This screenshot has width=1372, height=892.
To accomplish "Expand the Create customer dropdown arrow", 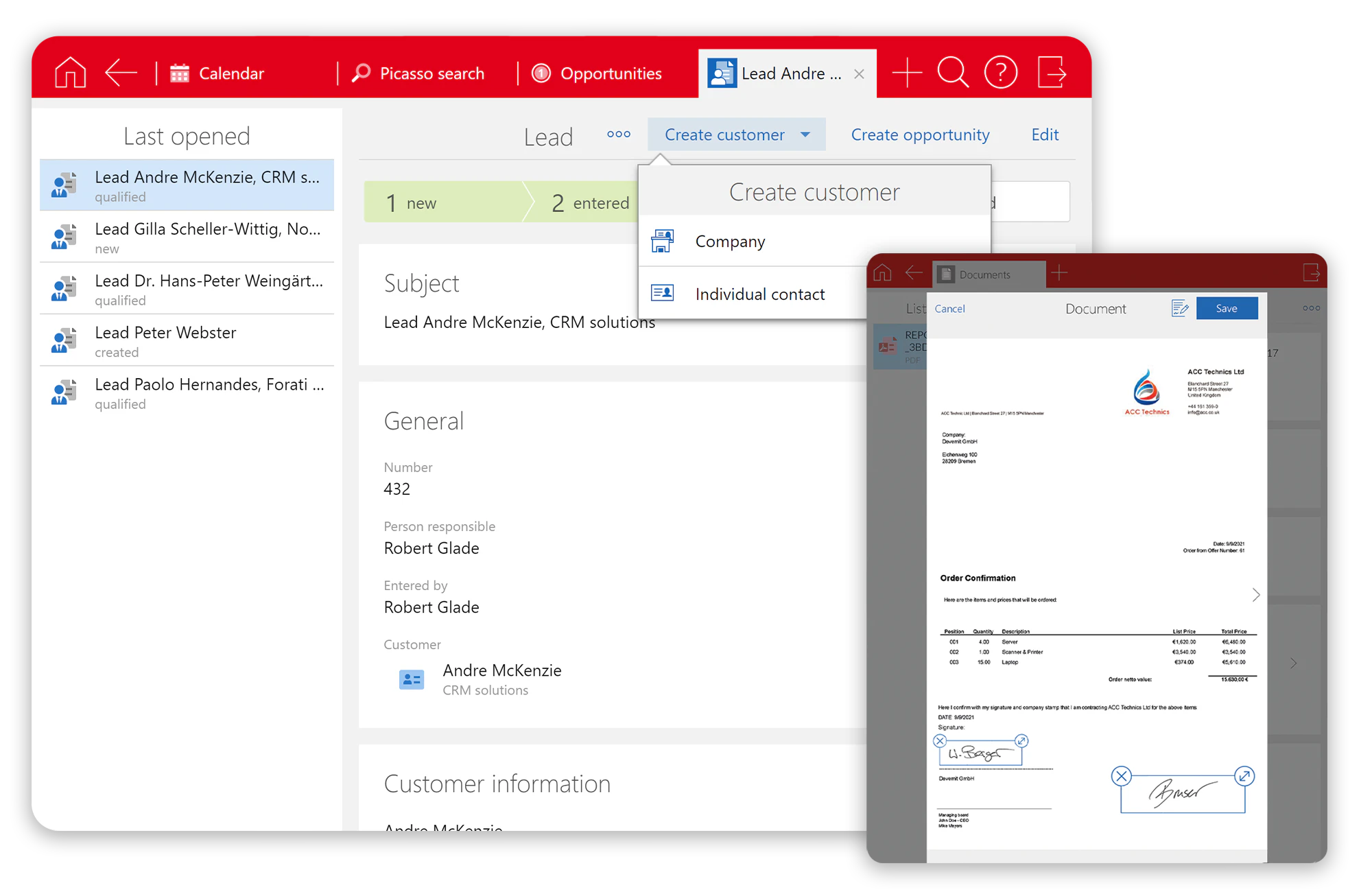I will point(805,134).
